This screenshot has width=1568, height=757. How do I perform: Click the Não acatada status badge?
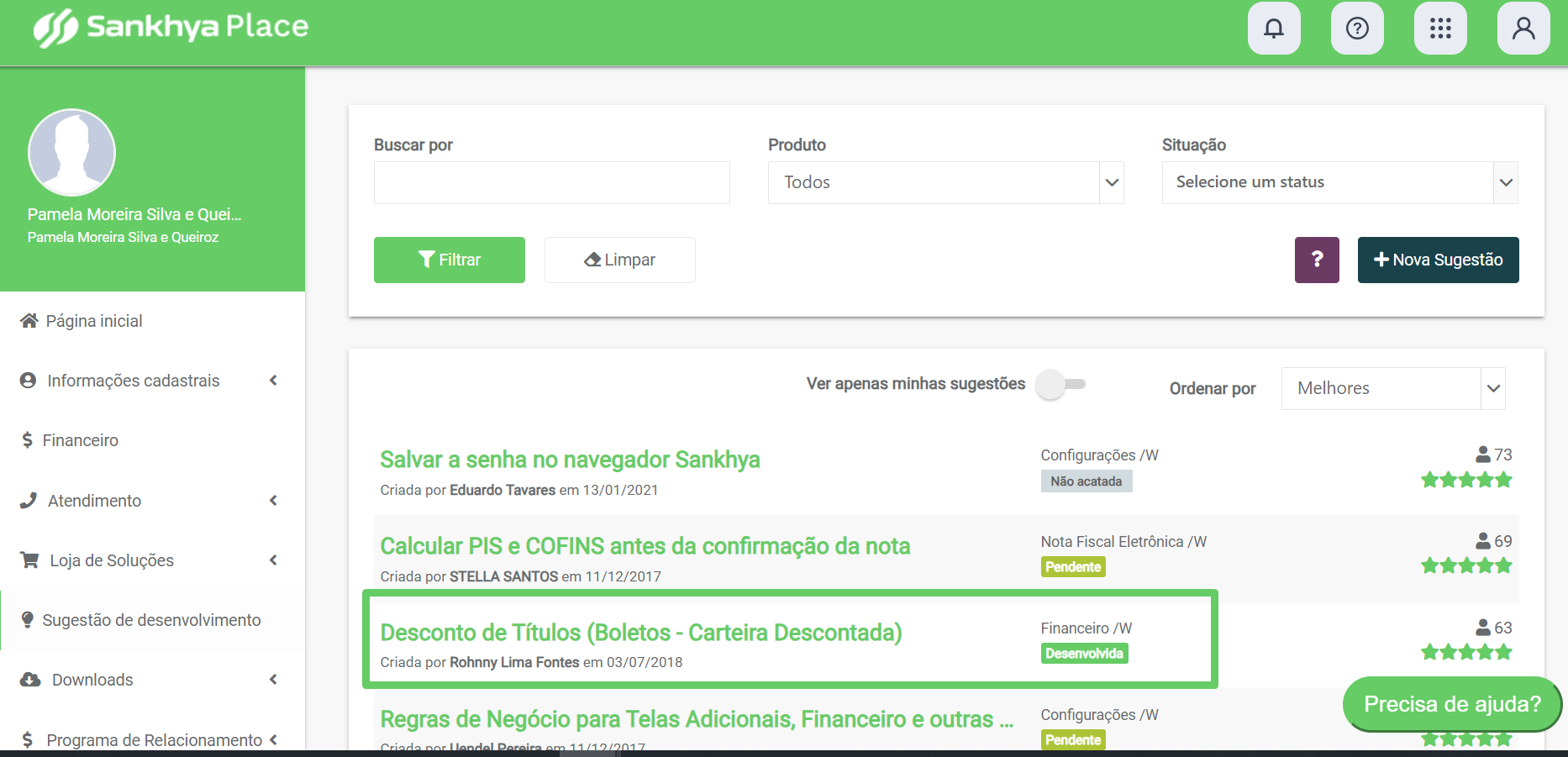coord(1087,481)
